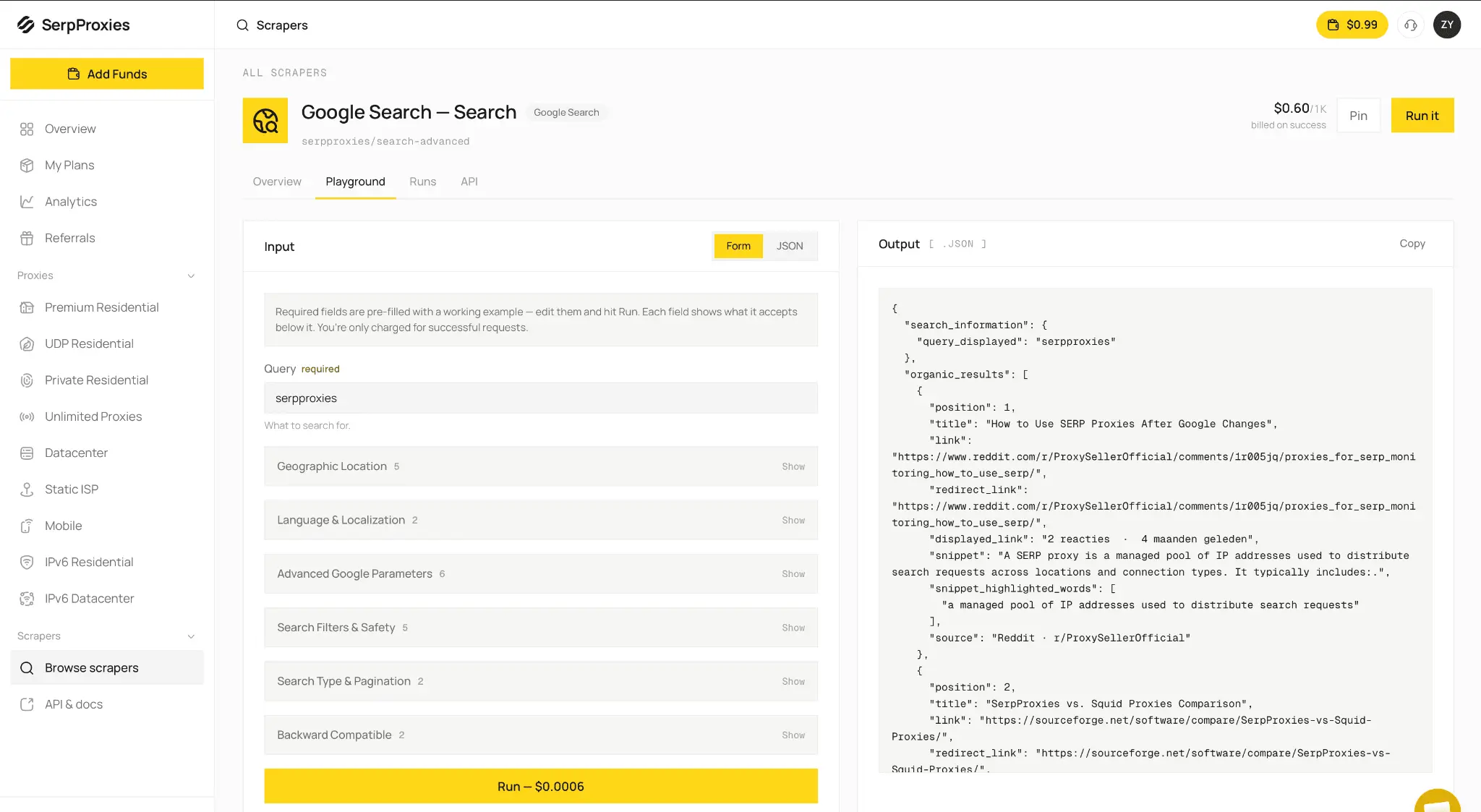
Task: Open the Overview tab of the scraper
Action: click(x=277, y=181)
